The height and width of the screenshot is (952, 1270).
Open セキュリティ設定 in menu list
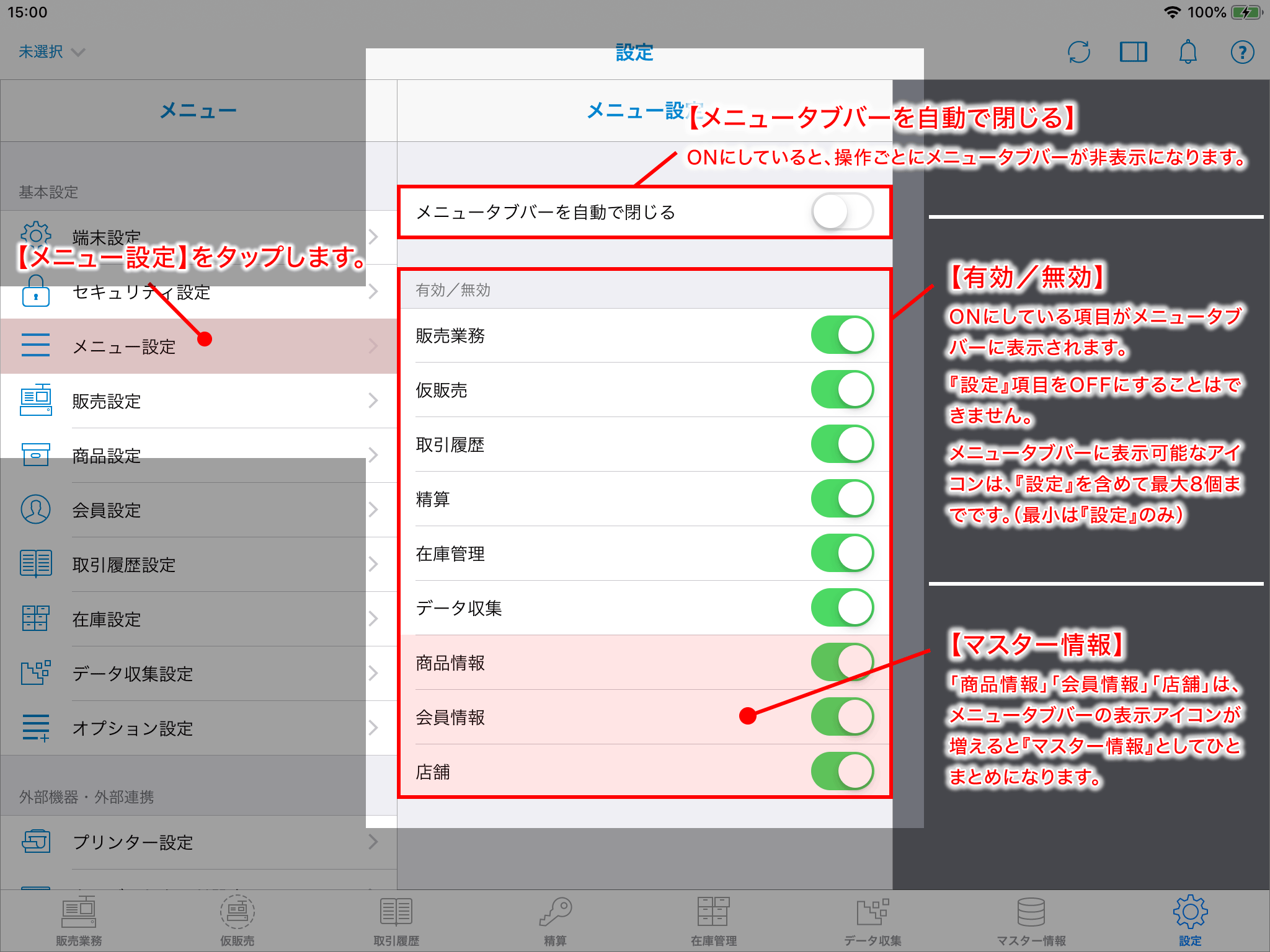(x=198, y=291)
